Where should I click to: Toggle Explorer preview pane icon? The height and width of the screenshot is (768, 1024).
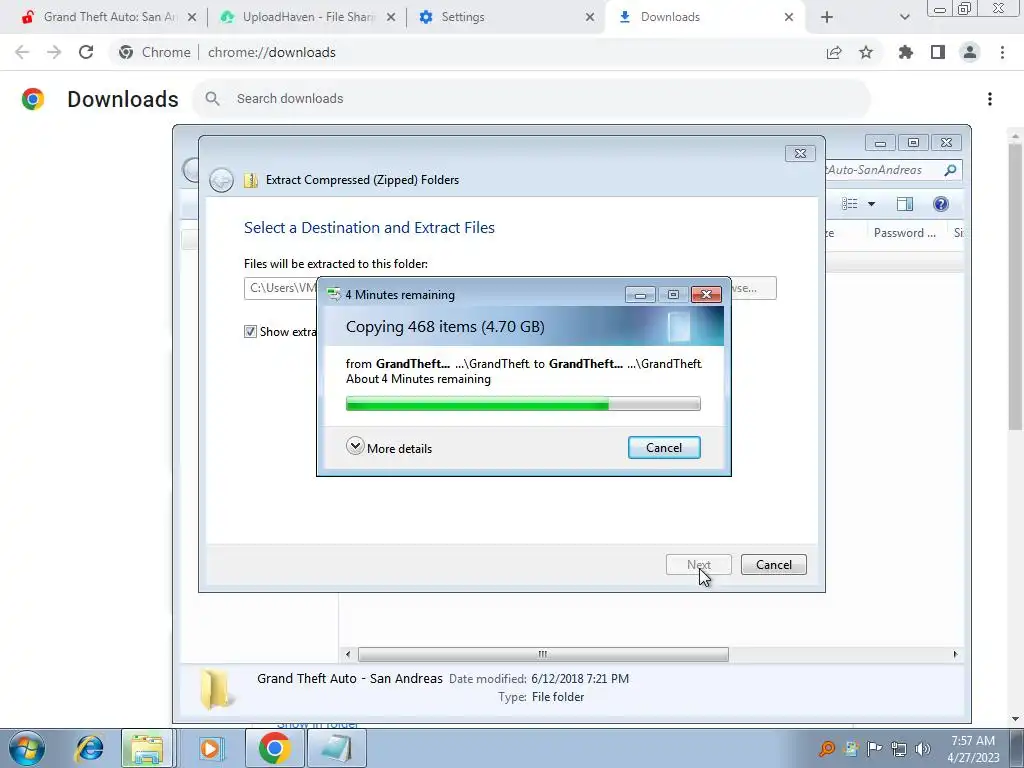pos(904,204)
